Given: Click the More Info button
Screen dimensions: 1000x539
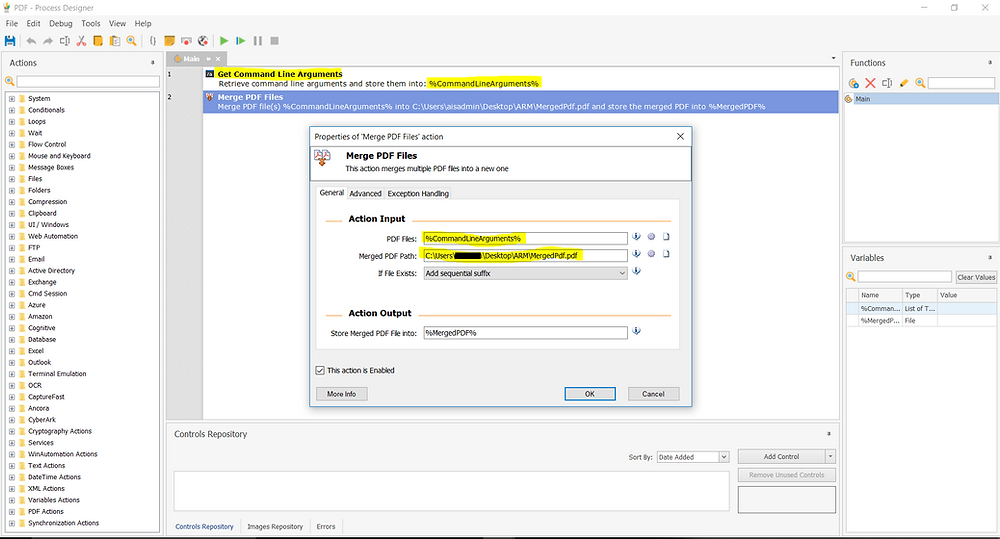Looking at the screenshot, I should [342, 394].
